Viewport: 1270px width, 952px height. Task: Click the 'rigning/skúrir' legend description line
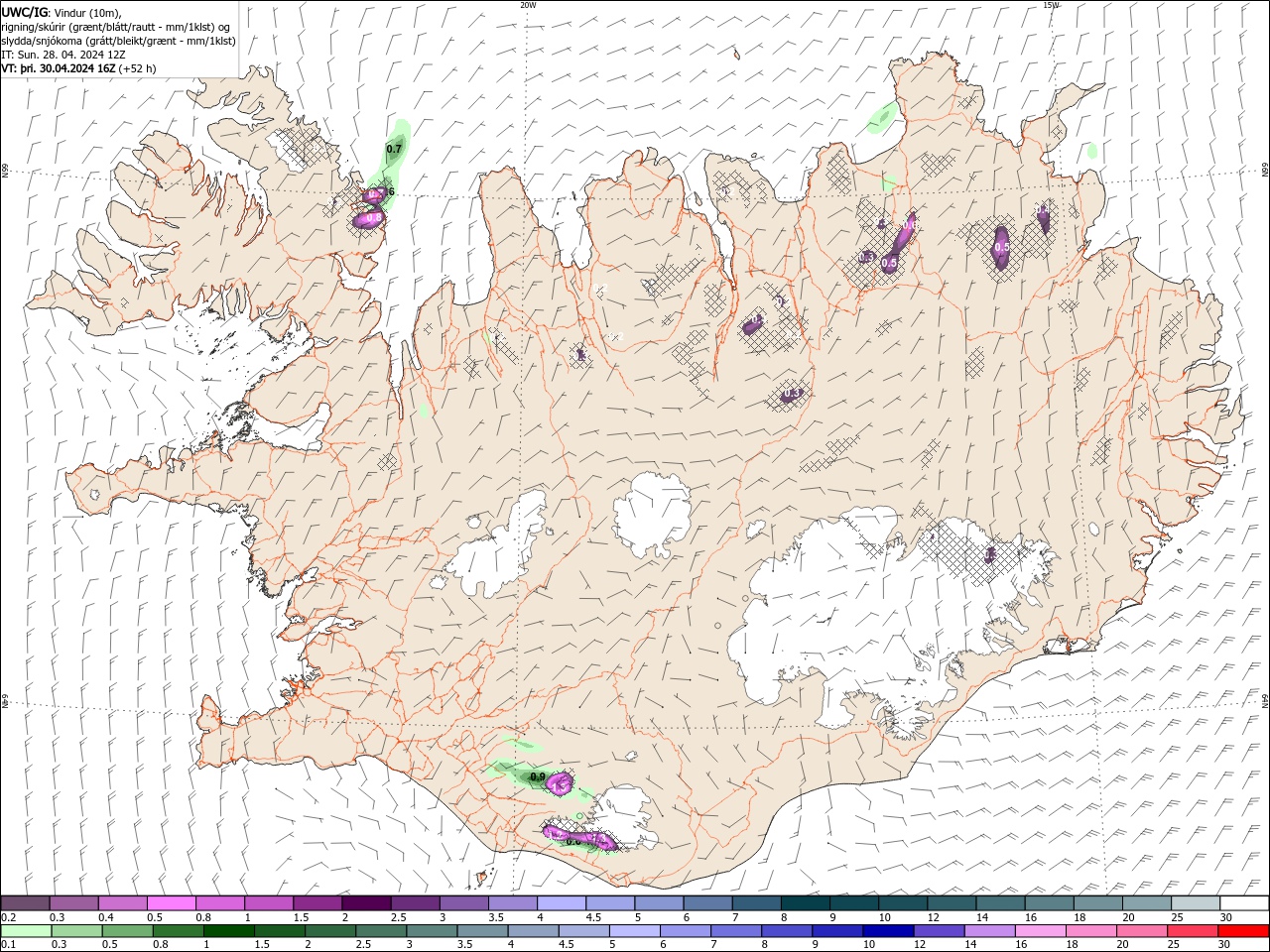[x=116, y=27]
